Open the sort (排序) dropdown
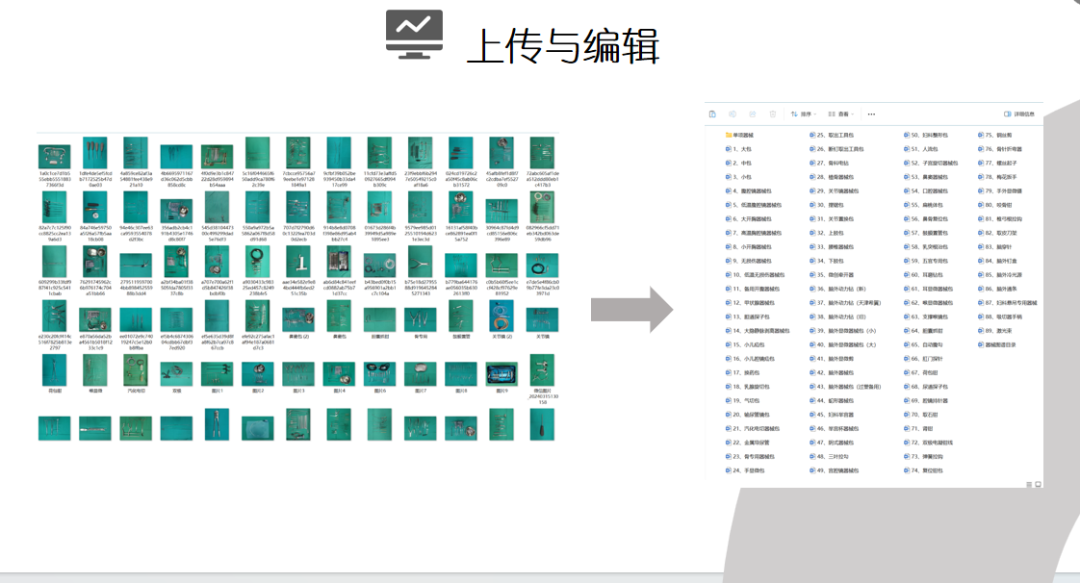 coord(803,114)
